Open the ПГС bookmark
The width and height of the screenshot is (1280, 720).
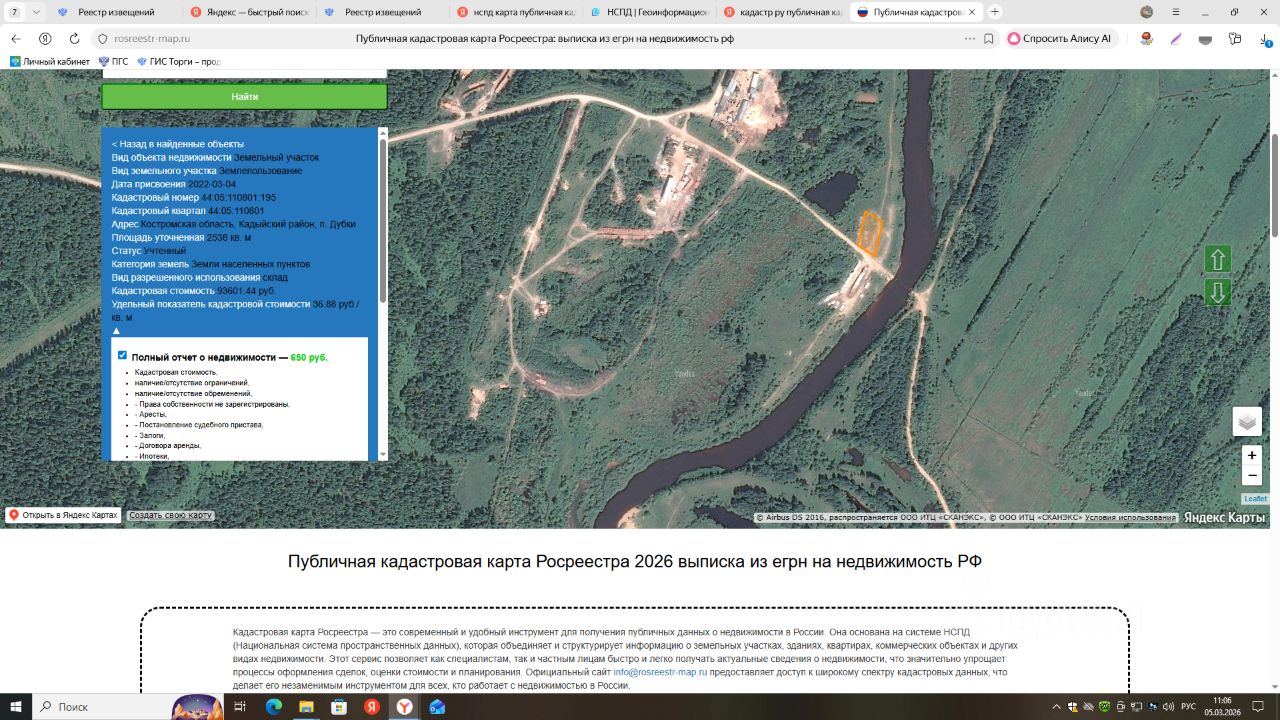(x=113, y=61)
